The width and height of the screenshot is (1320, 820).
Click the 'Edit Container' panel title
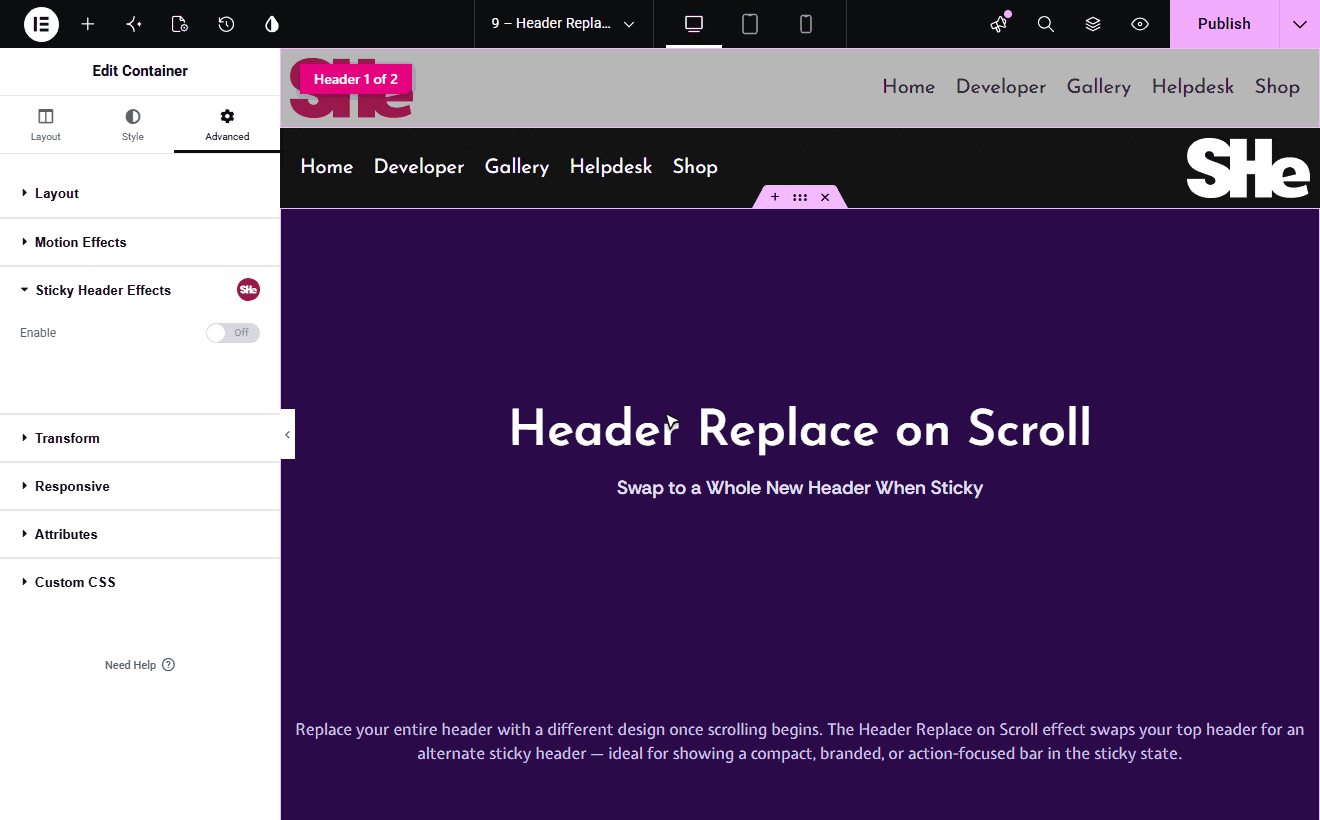140,71
